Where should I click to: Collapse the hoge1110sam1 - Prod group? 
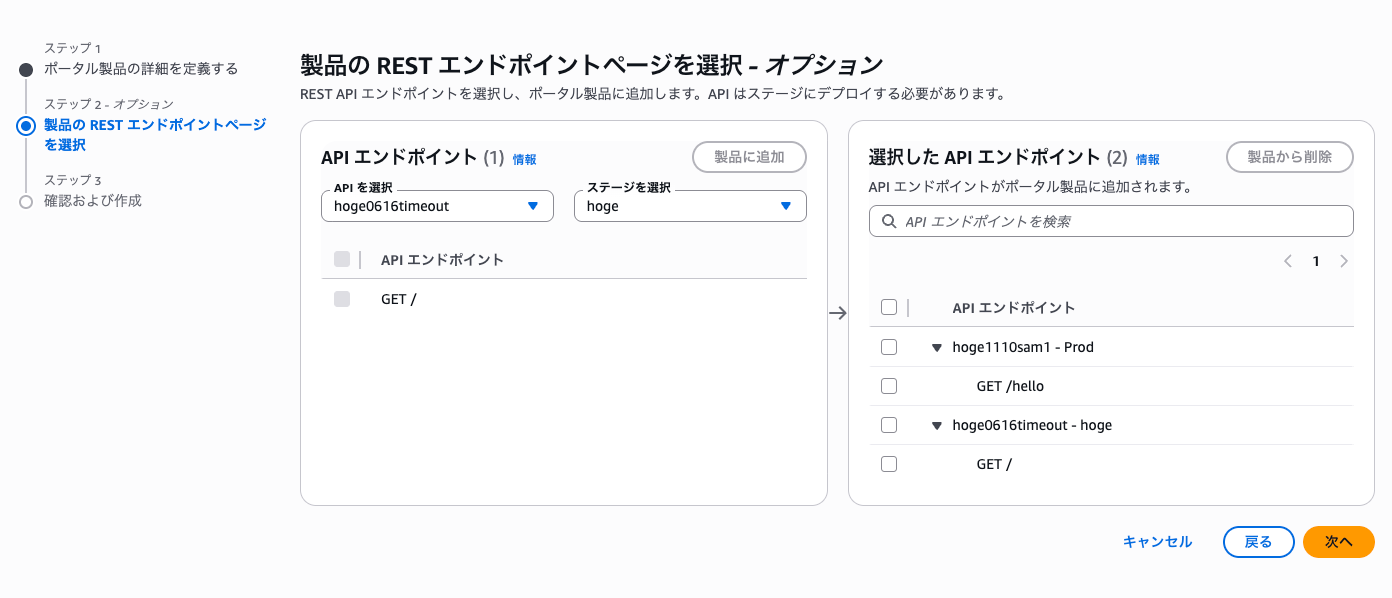(937, 348)
